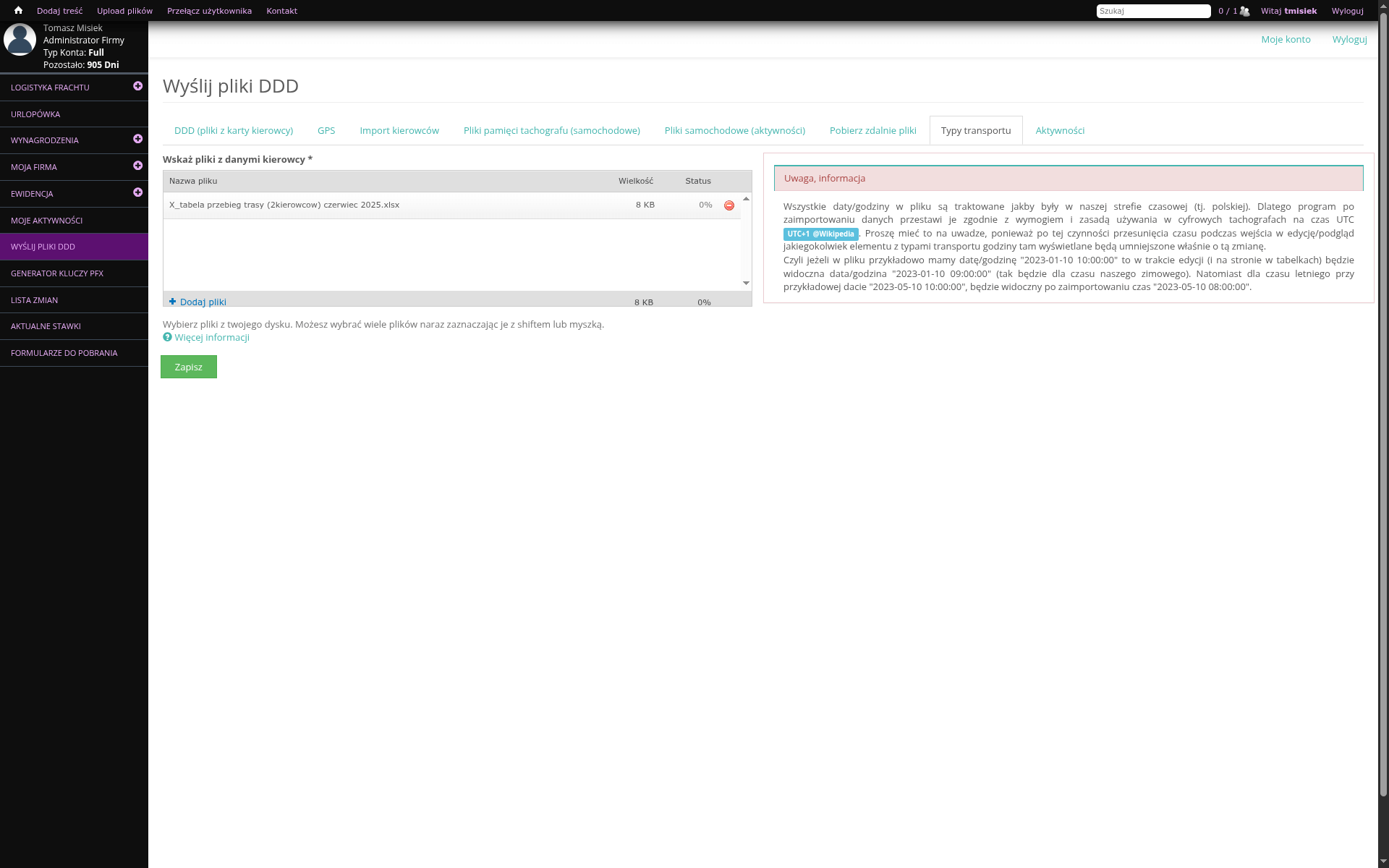Open the Aktywności tab
Viewport: 1389px width, 868px height.
pyautogui.click(x=1060, y=131)
